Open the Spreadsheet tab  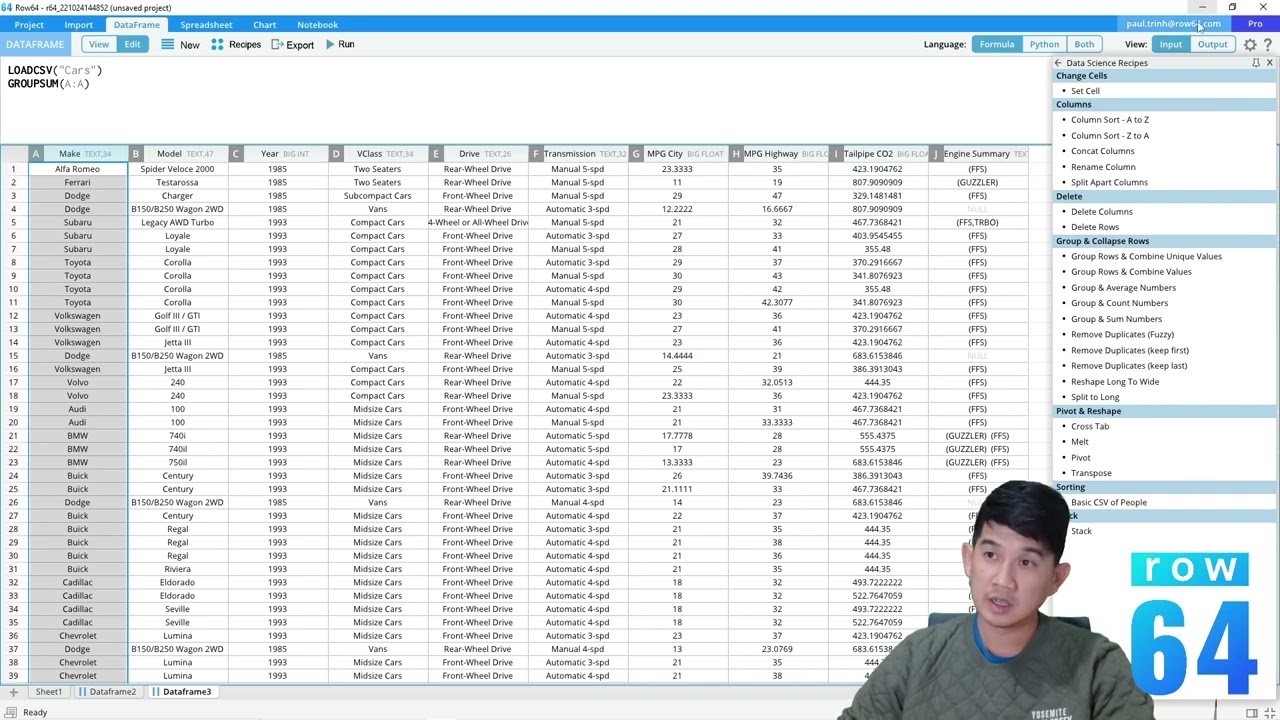pyautogui.click(x=206, y=24)
